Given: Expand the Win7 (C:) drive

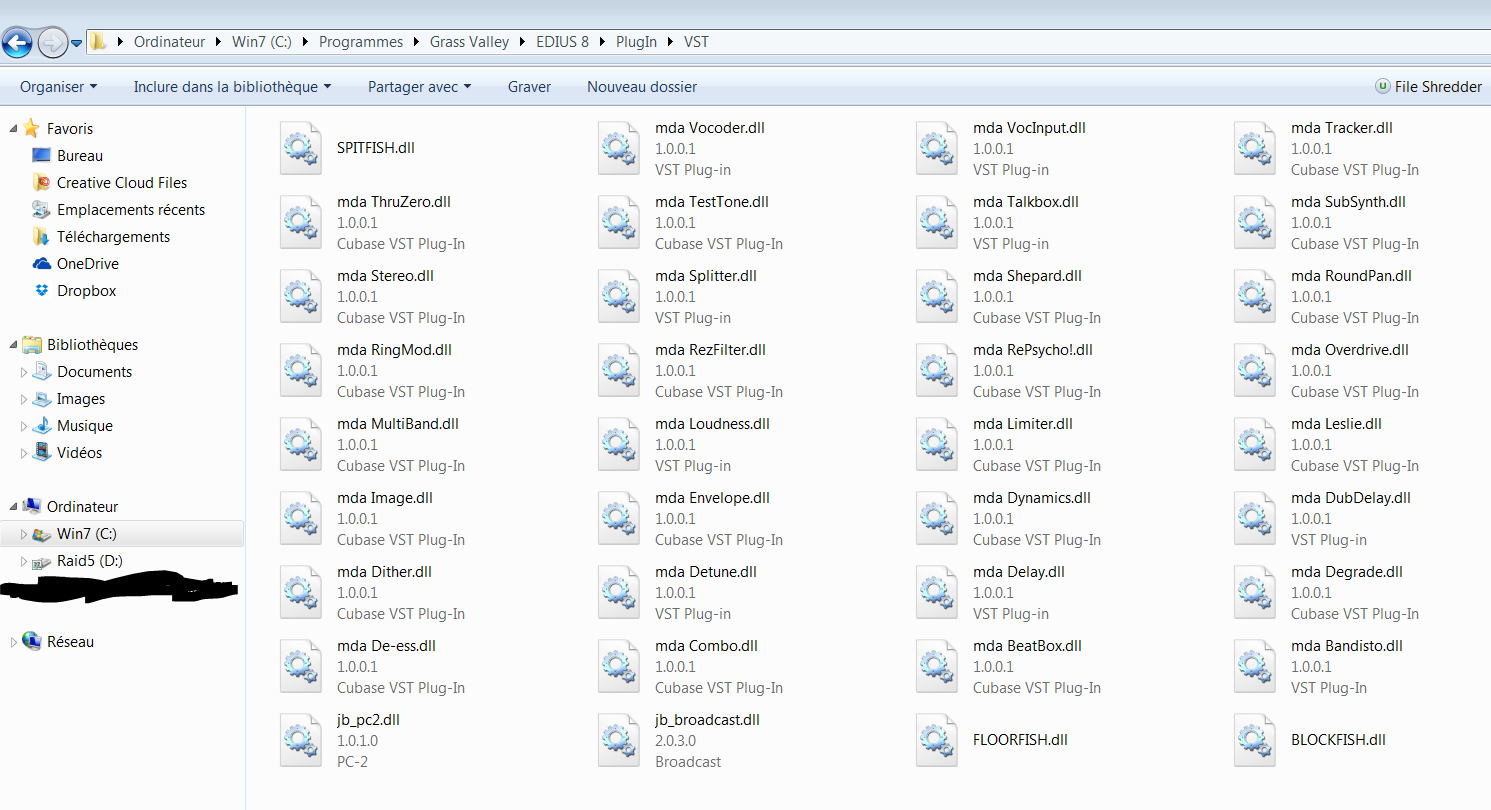Looking at the screenshot, I should (x=24, y=534).
